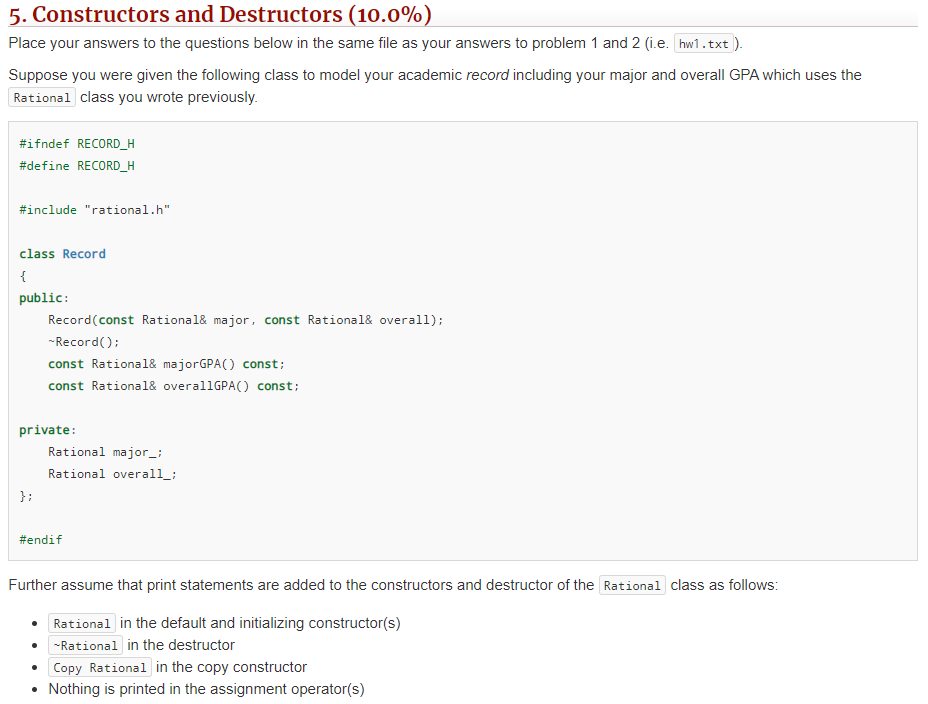Screen dimensions: 928x704
Task: Click the line #include "rational.h"
Action: tap(95, 210)
